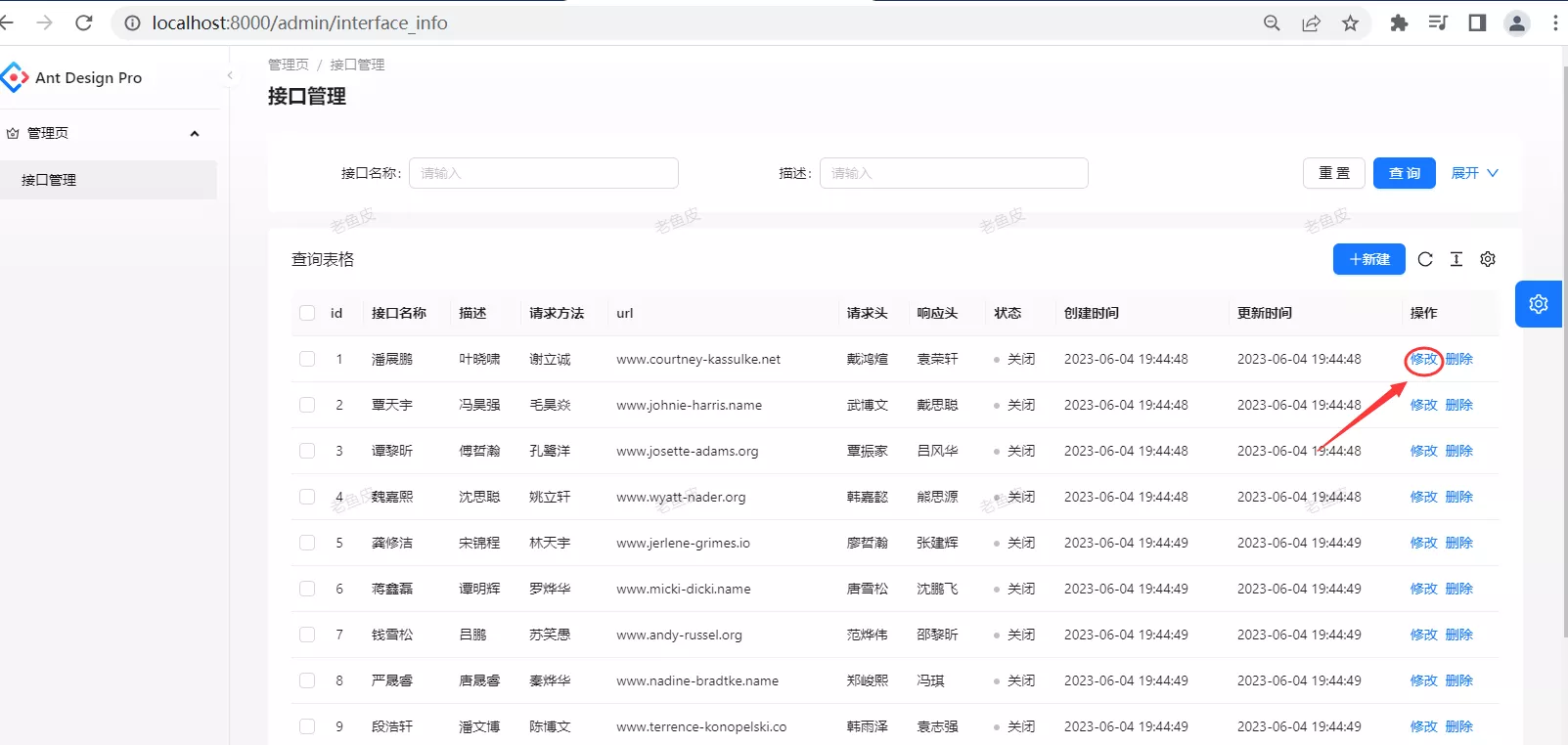
Task: Click 修改 for row id 5
Action: pos(1424,543)
